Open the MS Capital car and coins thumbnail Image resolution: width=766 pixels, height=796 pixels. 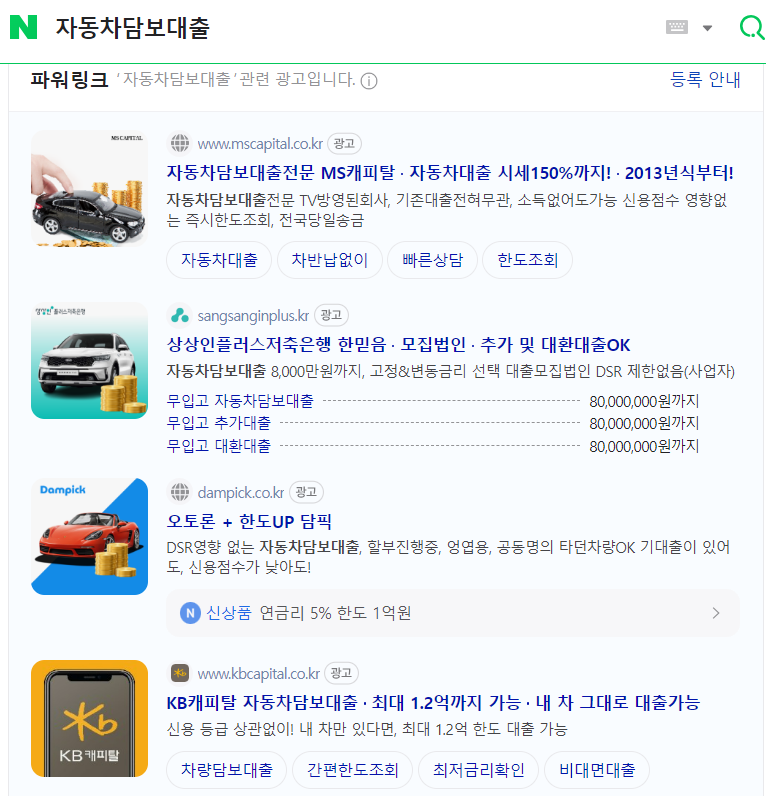pos(89,188)
